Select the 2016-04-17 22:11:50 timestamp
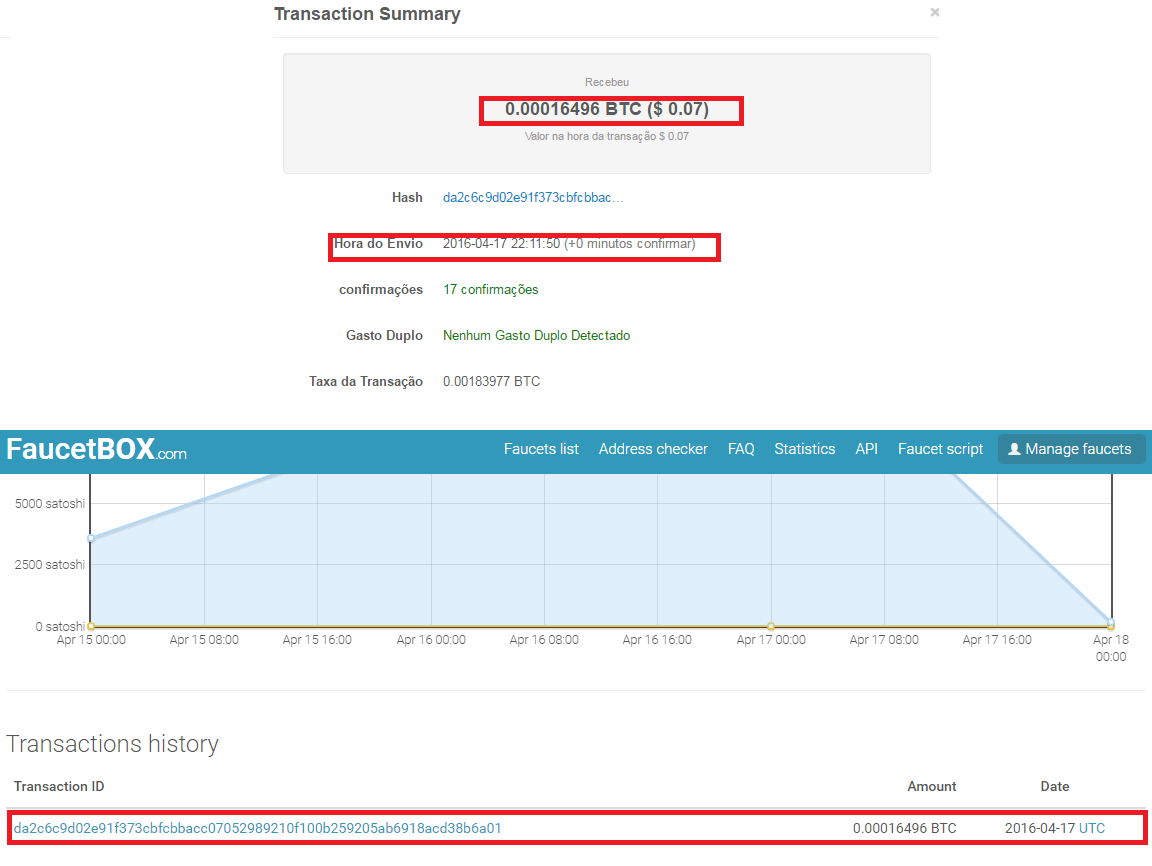 tap(501, 244)
